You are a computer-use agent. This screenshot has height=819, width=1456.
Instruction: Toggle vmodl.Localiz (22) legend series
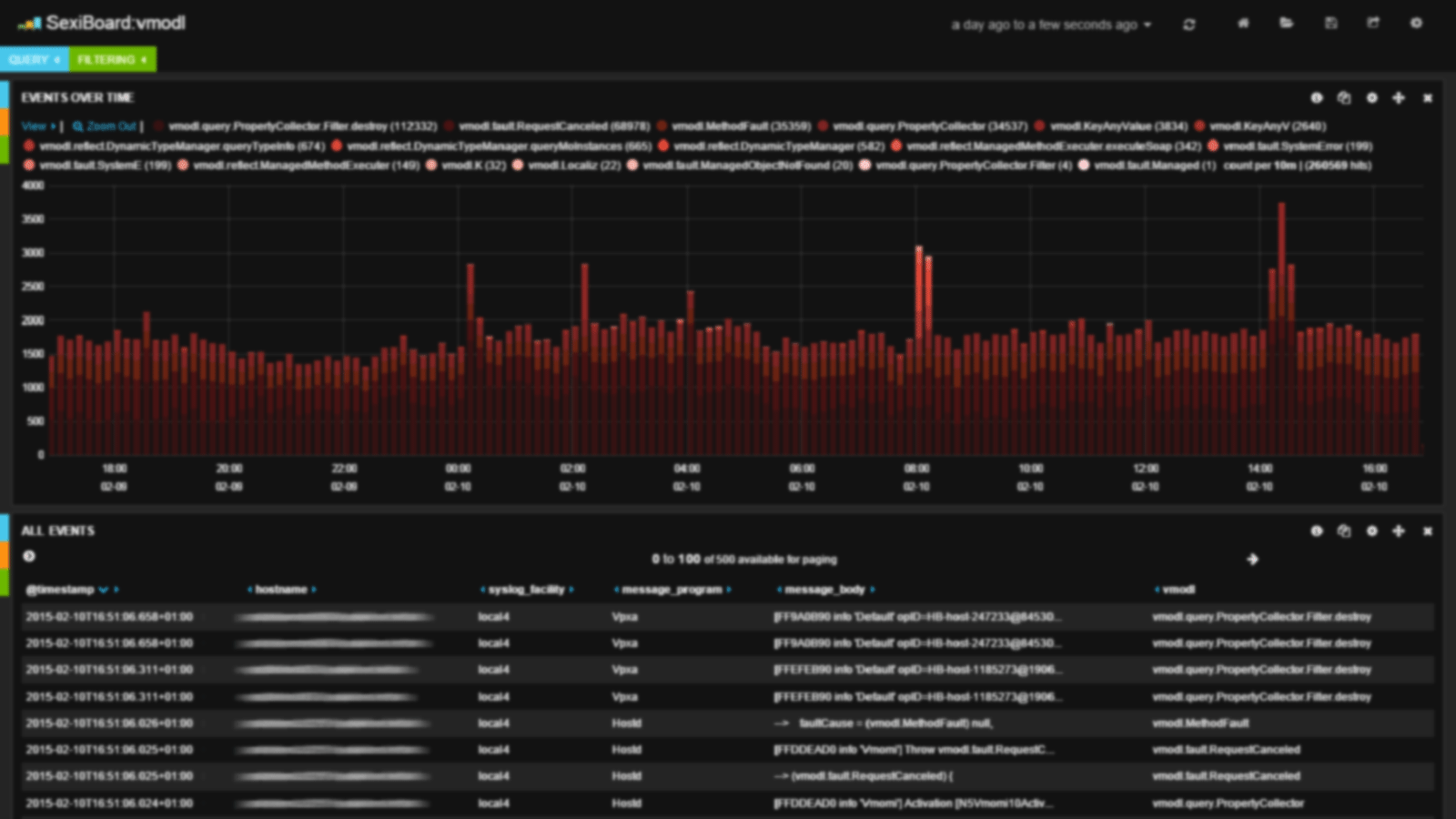[574, 166]
